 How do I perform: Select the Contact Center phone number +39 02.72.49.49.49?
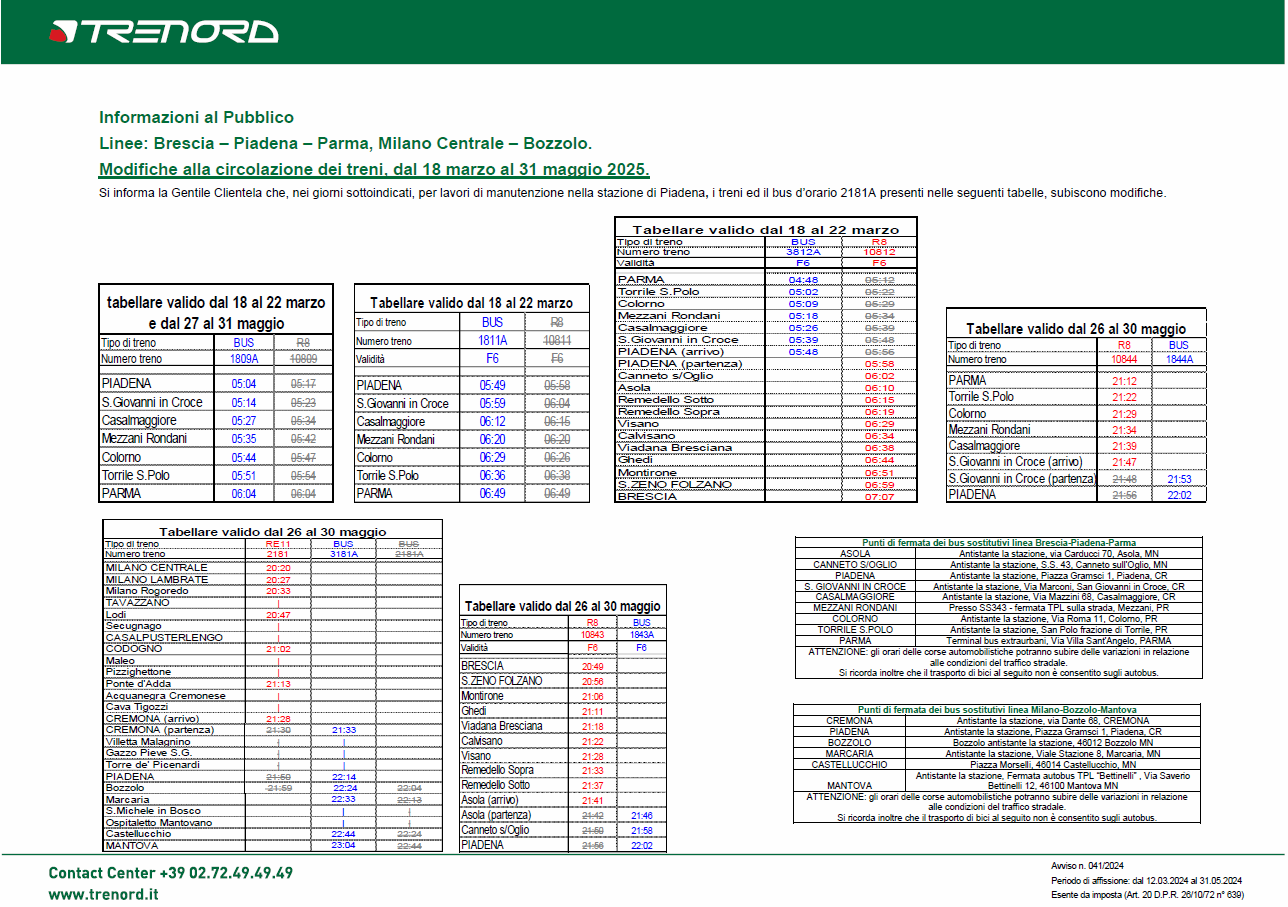pos(228,873)
